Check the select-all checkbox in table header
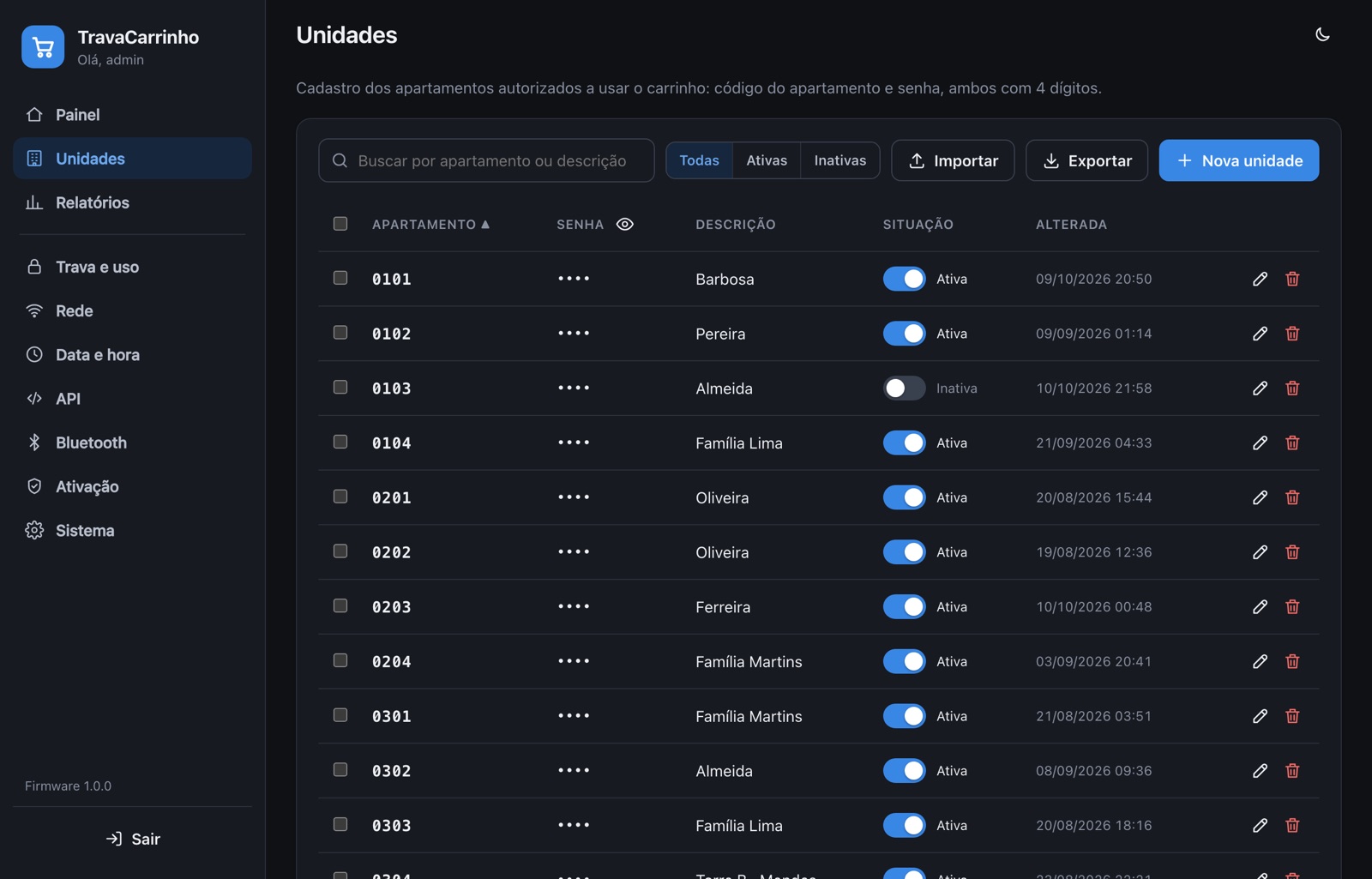The image size is (1372, 879). point(340,224)
